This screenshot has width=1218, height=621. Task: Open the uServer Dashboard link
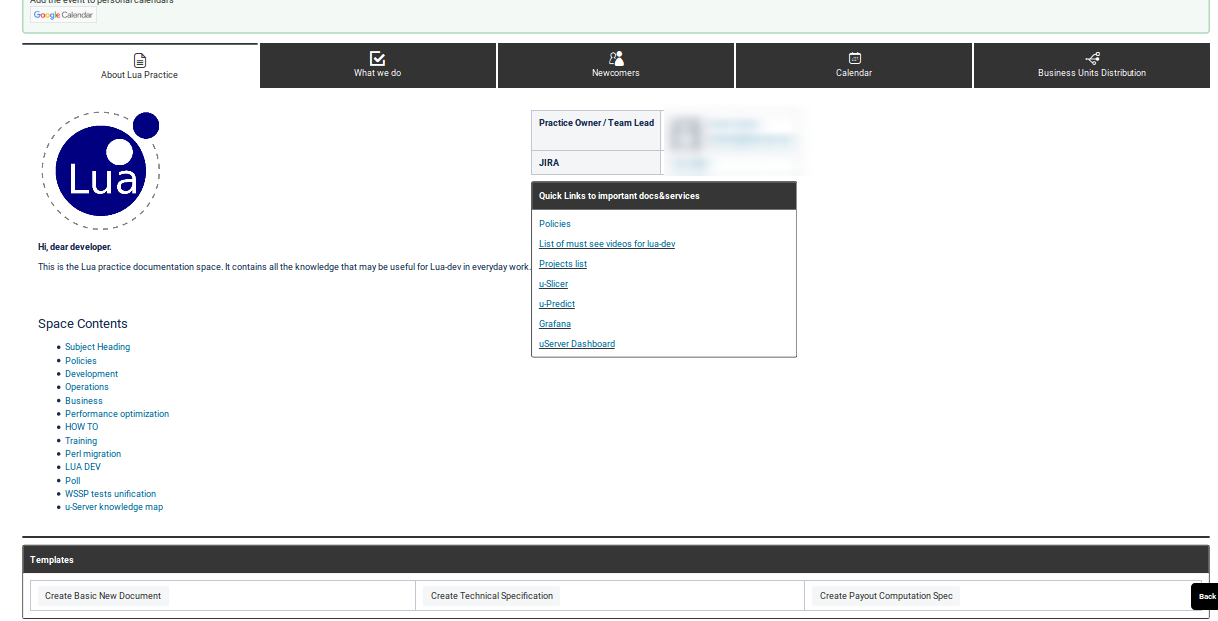[577, 344]
